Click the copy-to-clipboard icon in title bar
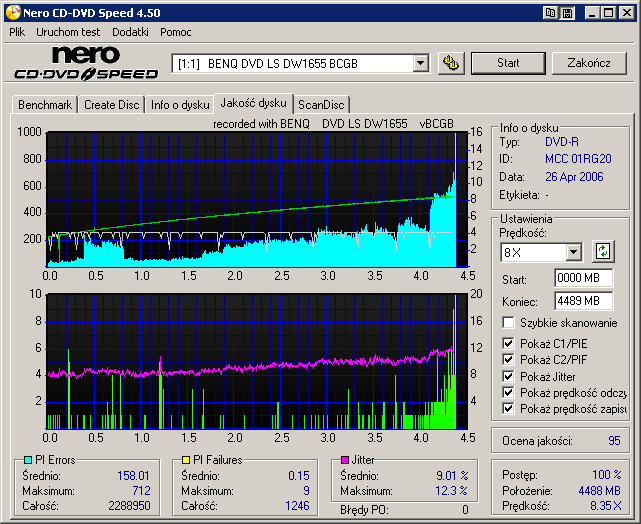 point(551,13)
